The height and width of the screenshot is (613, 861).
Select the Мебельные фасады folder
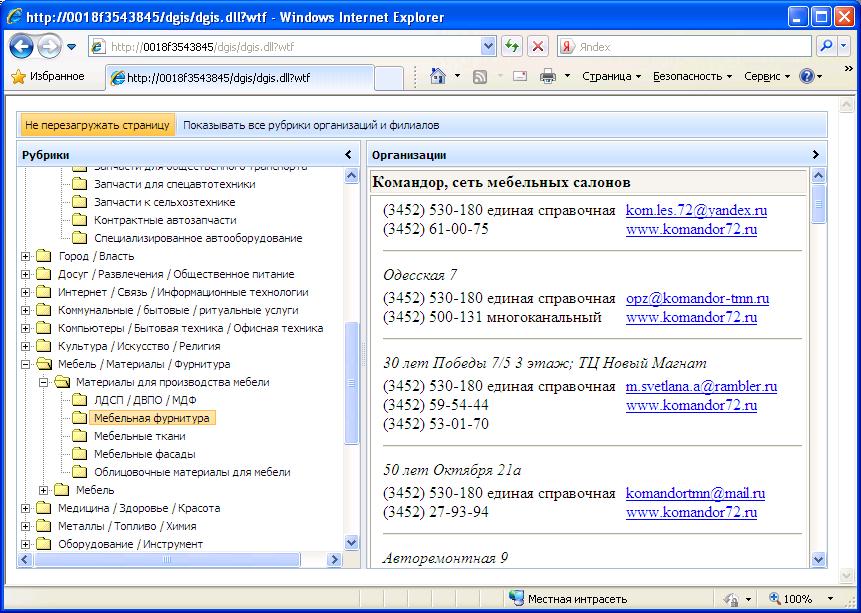click(144, 454)
